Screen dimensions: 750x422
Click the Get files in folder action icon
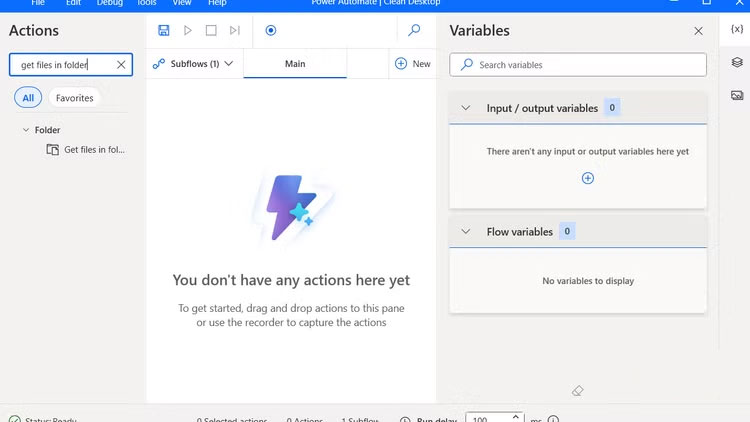(53, 150)
